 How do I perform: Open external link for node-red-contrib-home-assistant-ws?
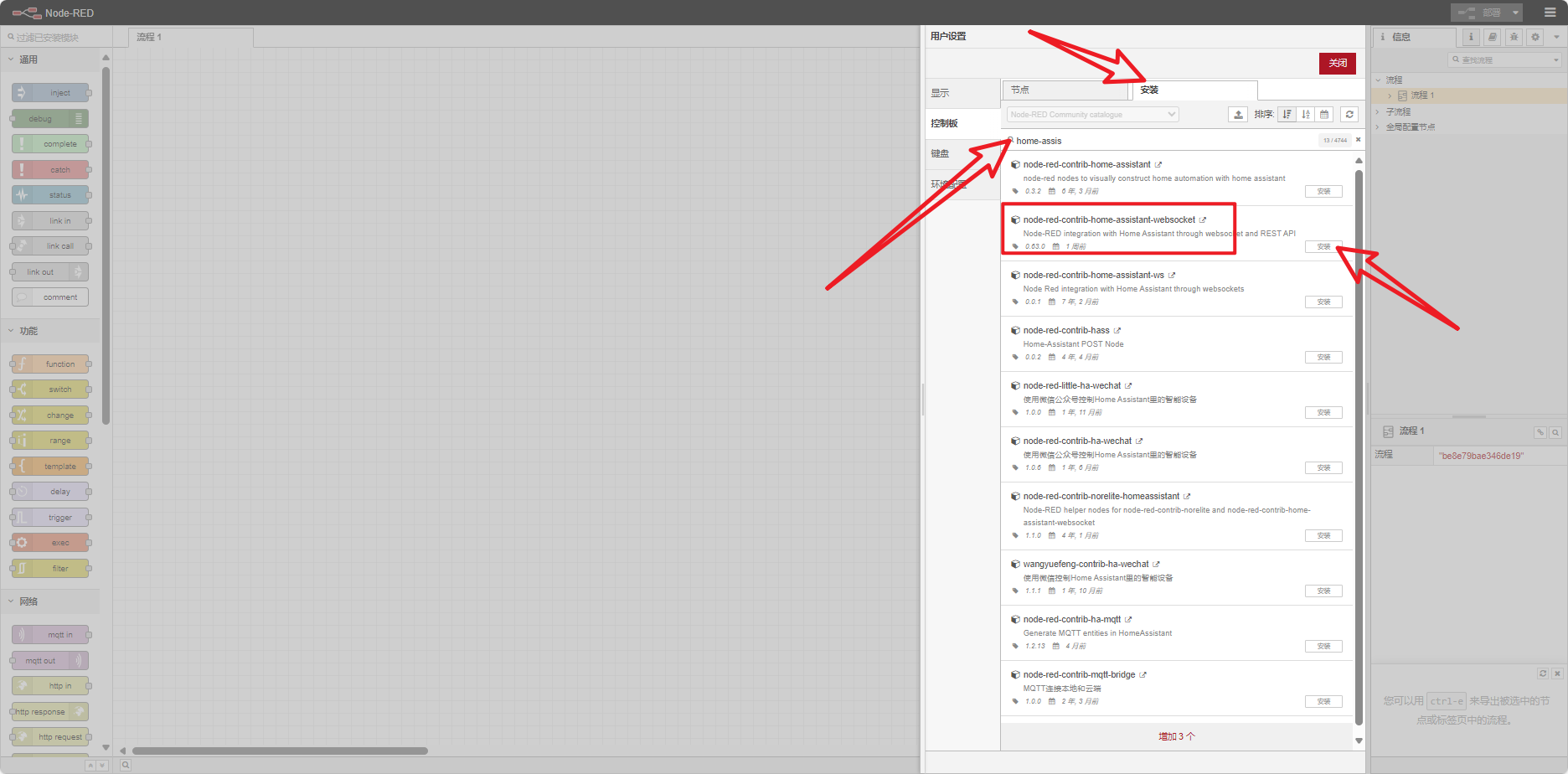coord(1172,276)
